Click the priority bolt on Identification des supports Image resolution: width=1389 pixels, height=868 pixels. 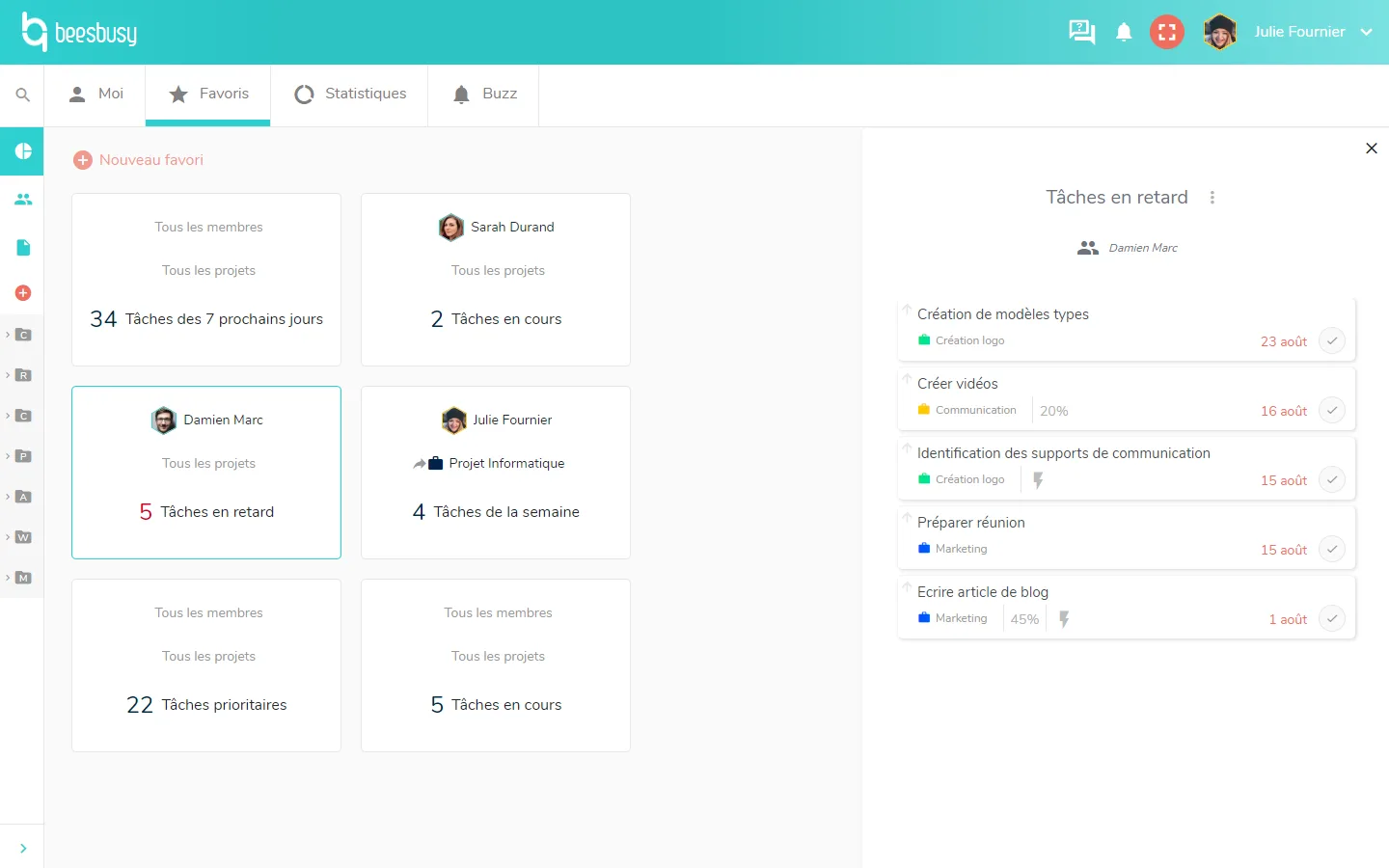click(x=1038, y=479)
